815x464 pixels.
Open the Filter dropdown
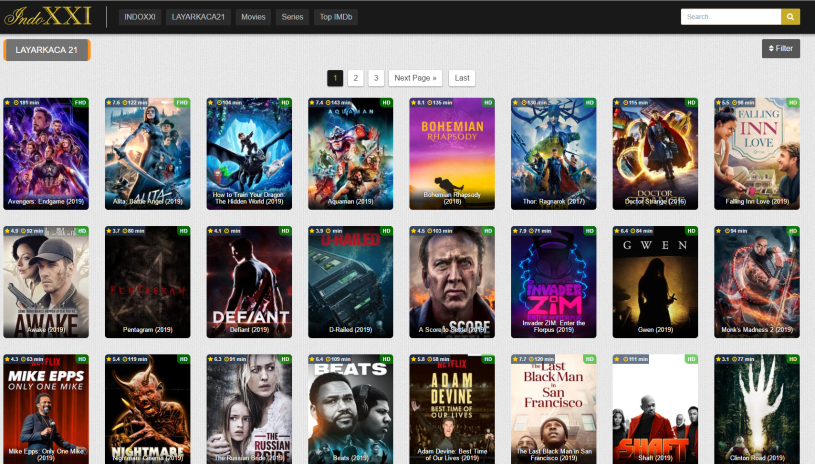click(780, 48)
